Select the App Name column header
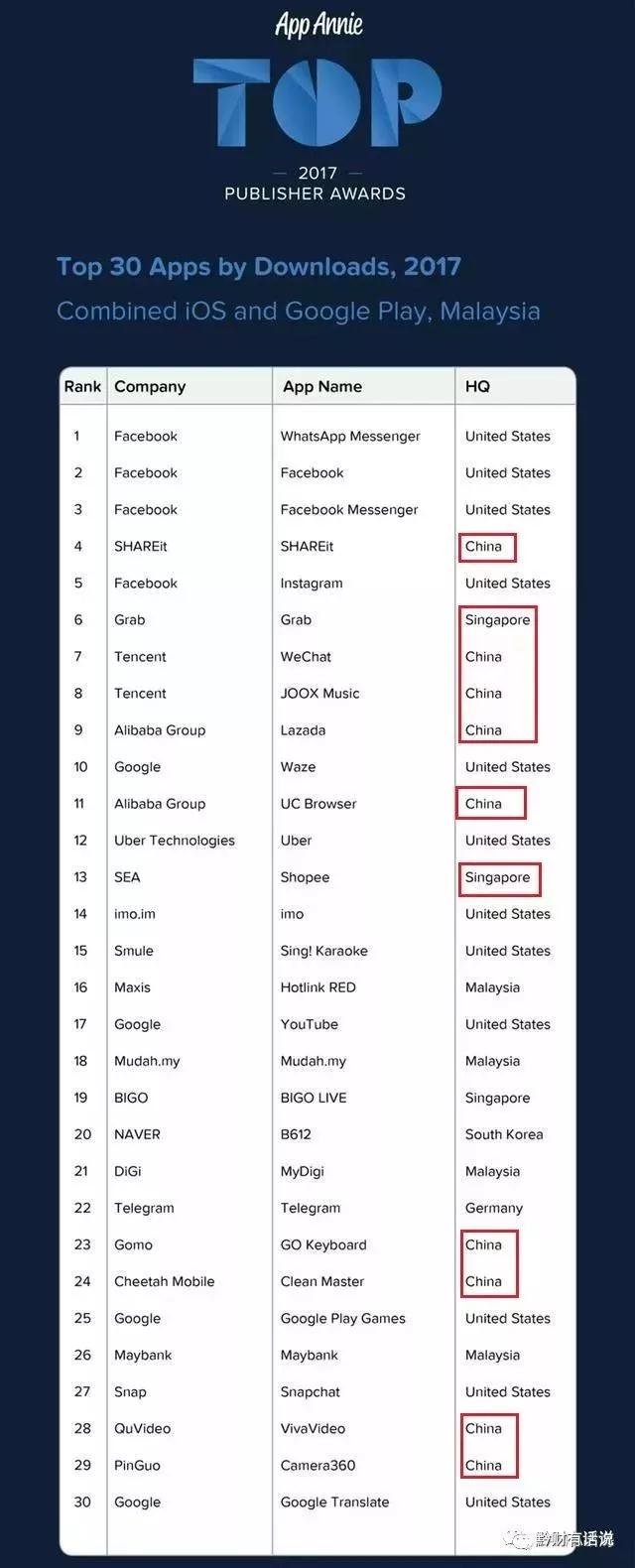The width and height of the screenshot is (635, 1568). pos(322,387)
